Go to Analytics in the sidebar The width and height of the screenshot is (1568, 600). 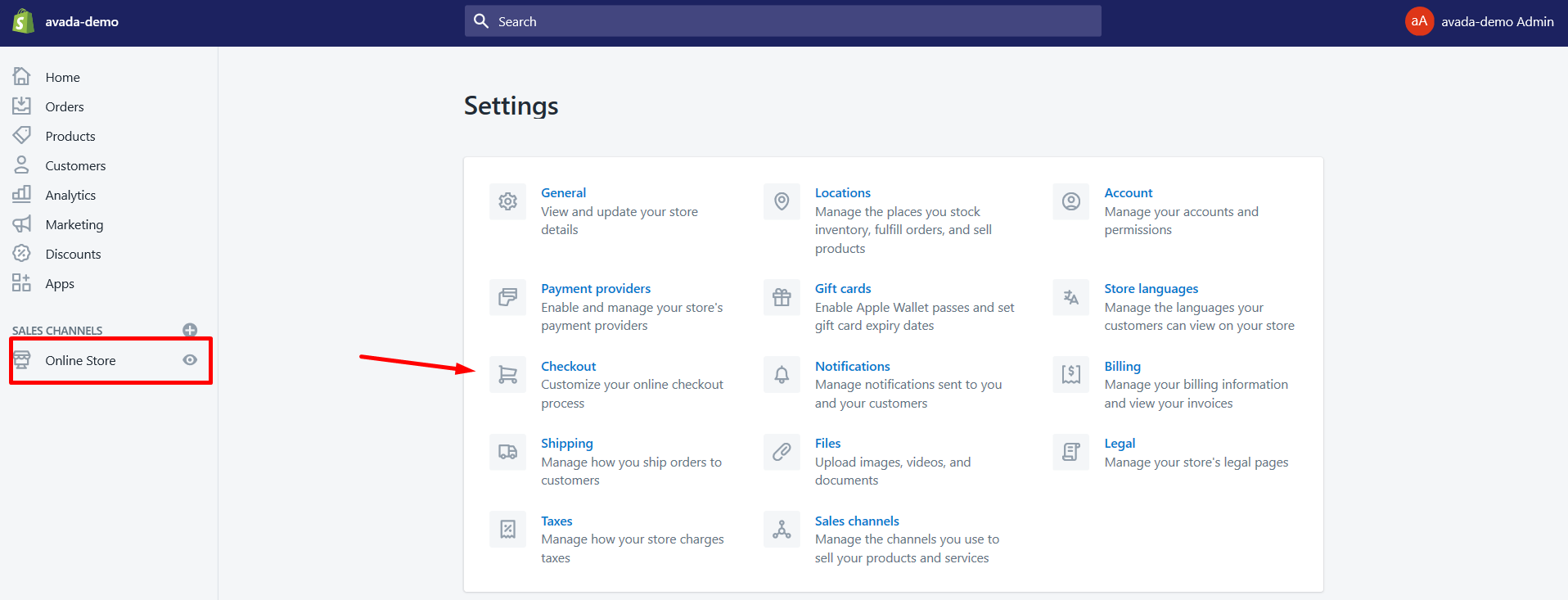pyautogui.click(x=70, y=195)
